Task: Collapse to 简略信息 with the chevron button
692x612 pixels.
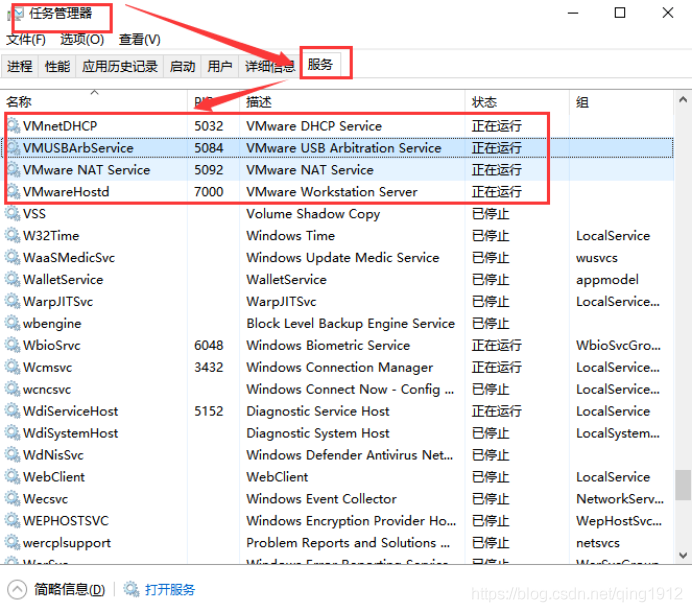Action: point(17,589)
